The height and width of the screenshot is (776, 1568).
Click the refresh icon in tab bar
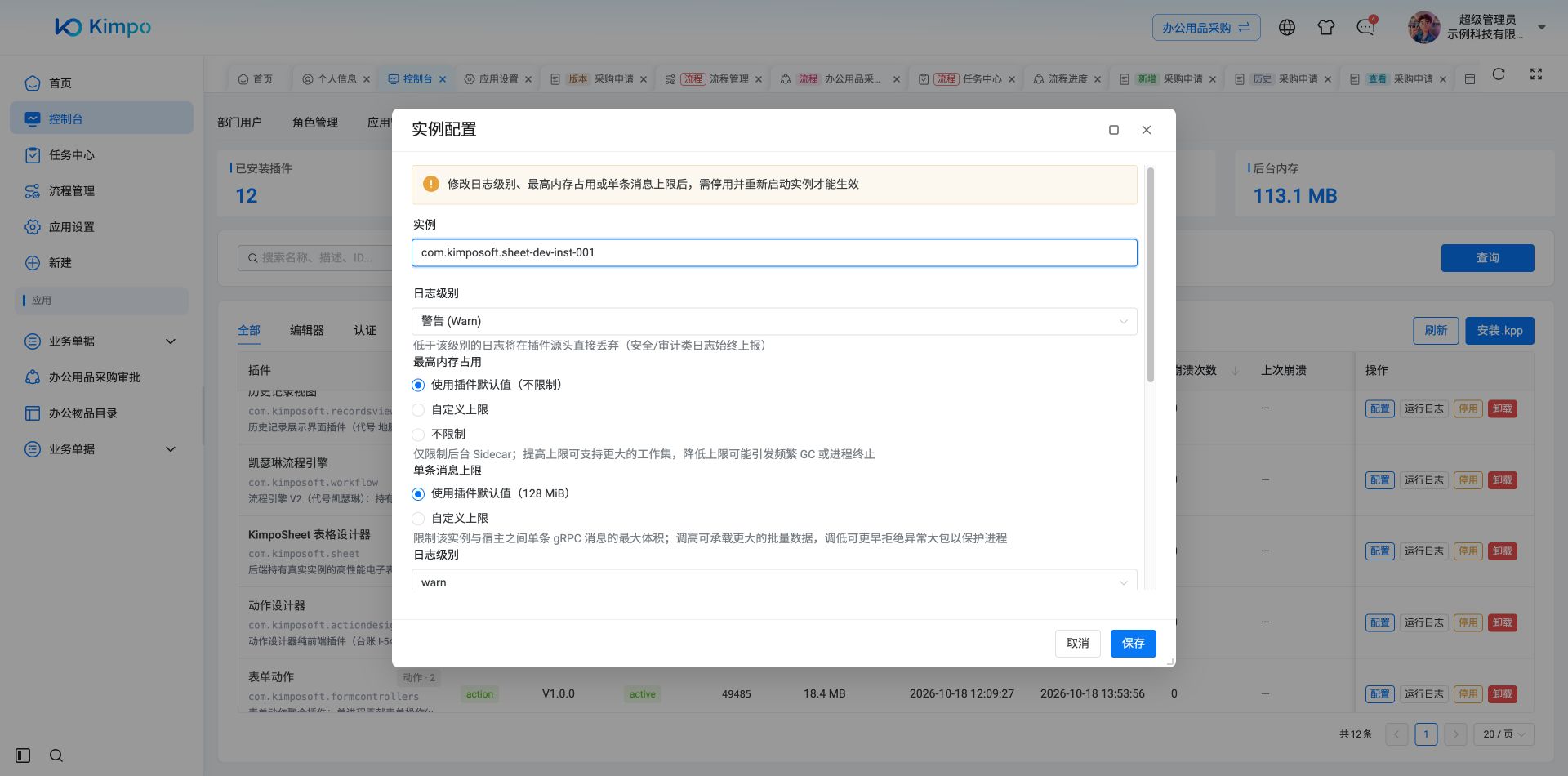tap(1499, 74)
